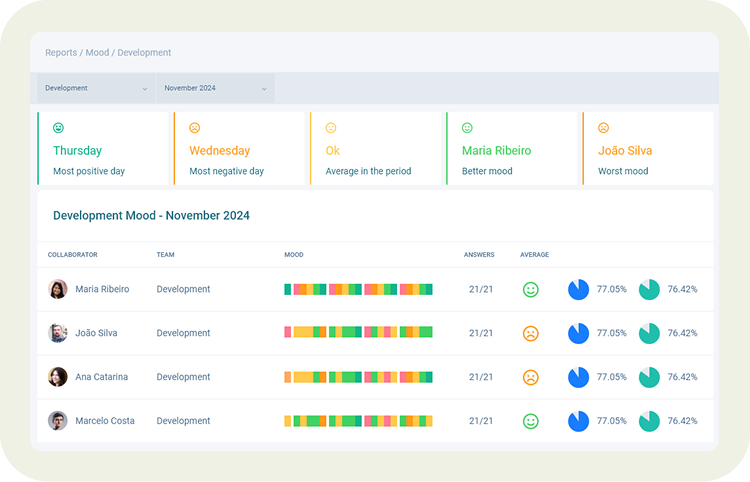This screenshot has width=750, height=482.
Task: Click Ana Catarina's sad average mood icon
Action: point(531,377)
